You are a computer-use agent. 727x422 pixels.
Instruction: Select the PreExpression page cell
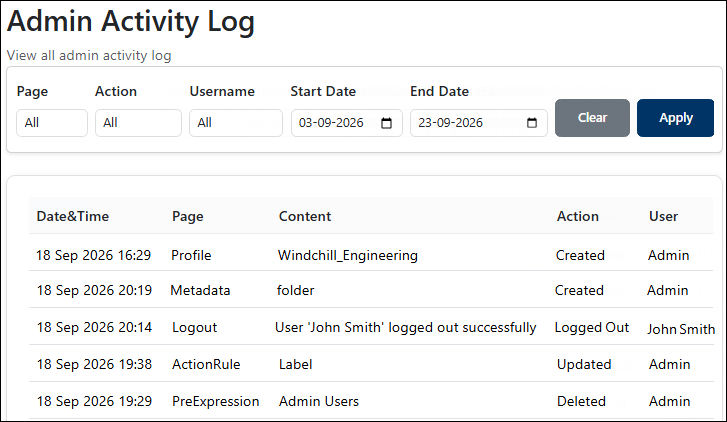coord(216,402)
